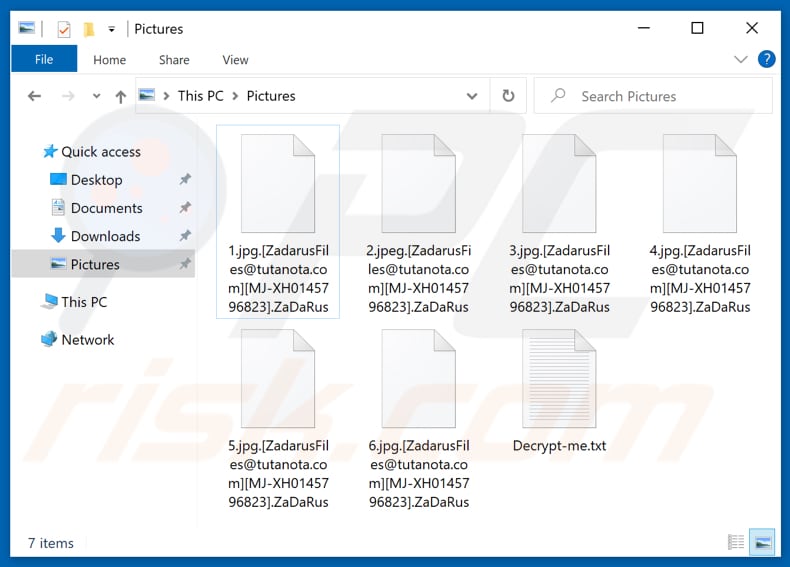The width and height of the screenshot is (790, 567).
Task: Click the 7 items status text
Action: [x=51, y=543]
